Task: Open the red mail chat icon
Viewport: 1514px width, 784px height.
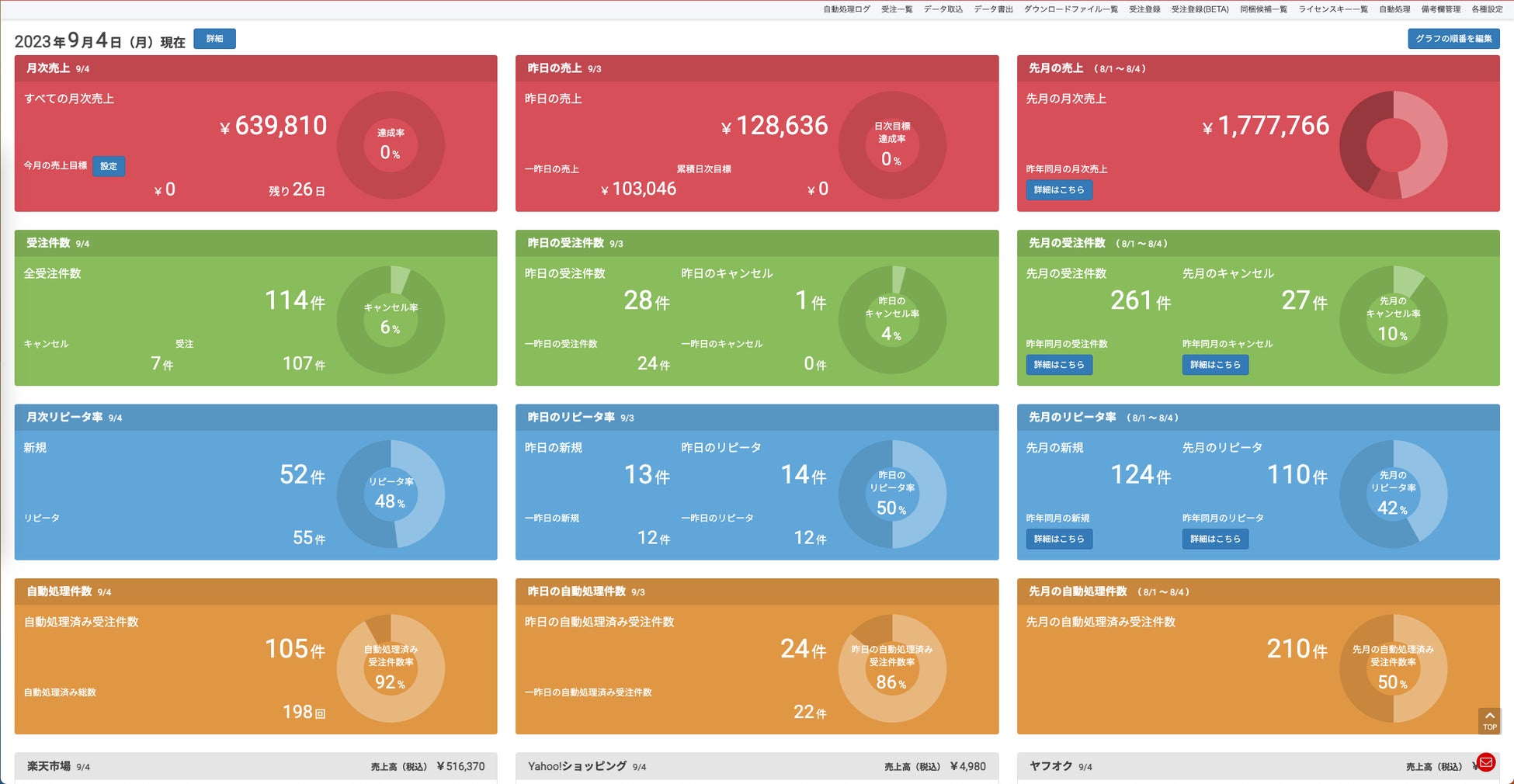Action: (1486, 762)
